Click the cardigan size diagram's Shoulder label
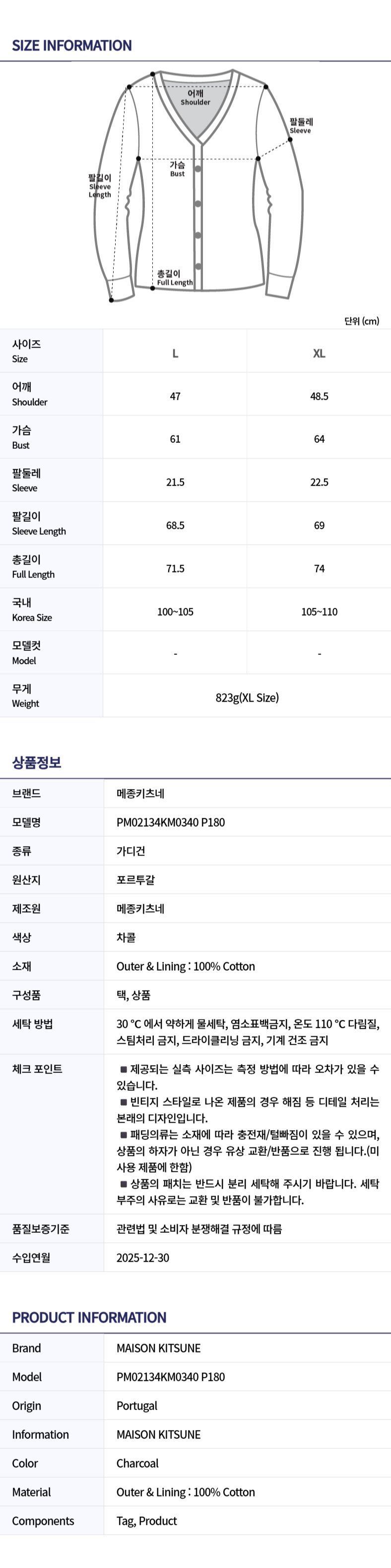The width and height of the screenshot is (391, 1568). click(195, 97)
